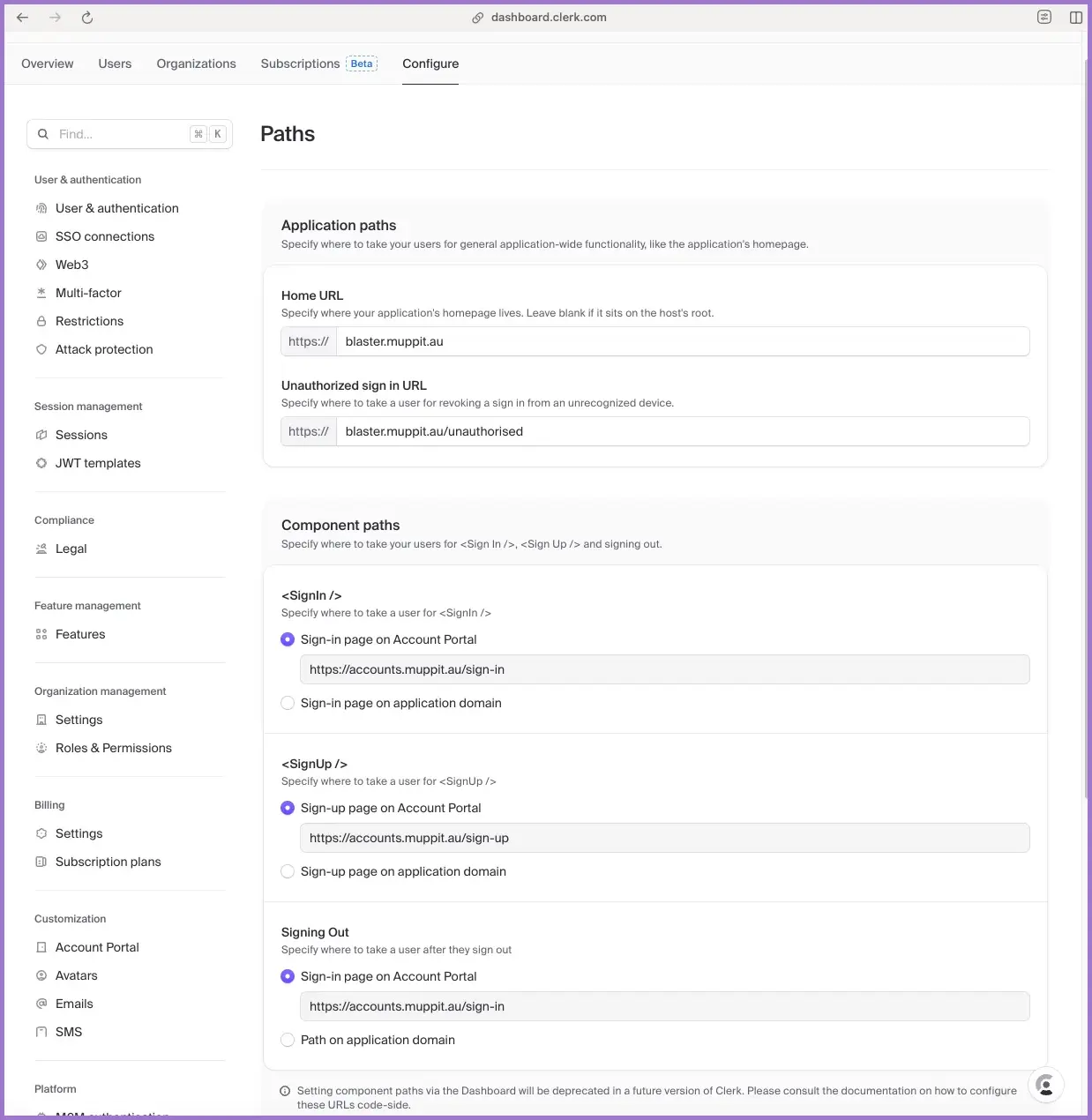Click the browser back arrow
Viewport: 1092px width, 1120px height.
click(x=23, y=18)
